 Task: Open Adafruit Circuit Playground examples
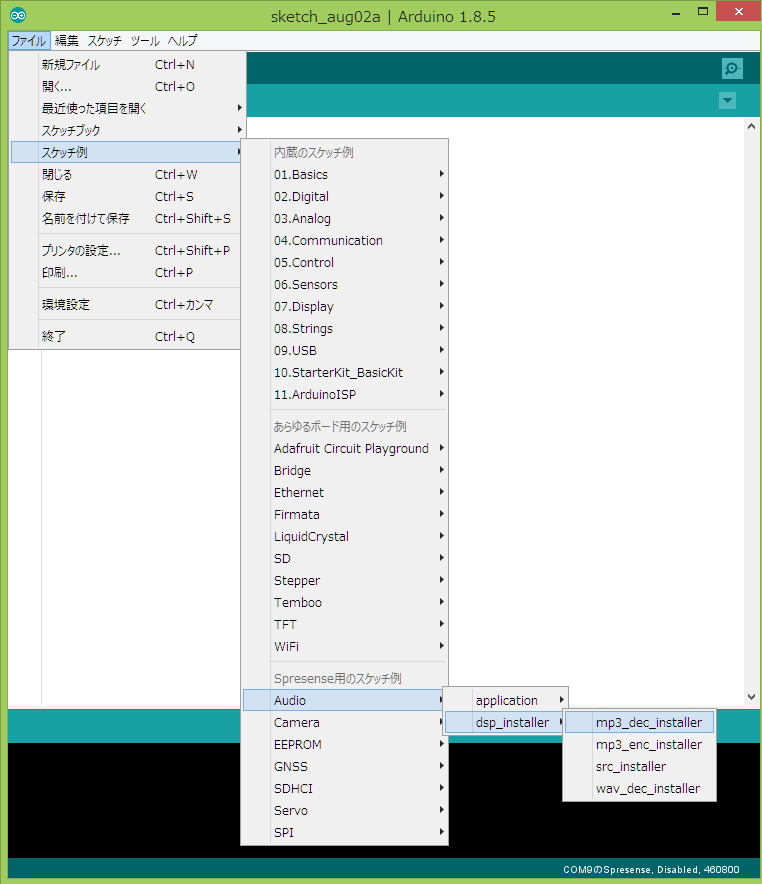tap(345, 449)
